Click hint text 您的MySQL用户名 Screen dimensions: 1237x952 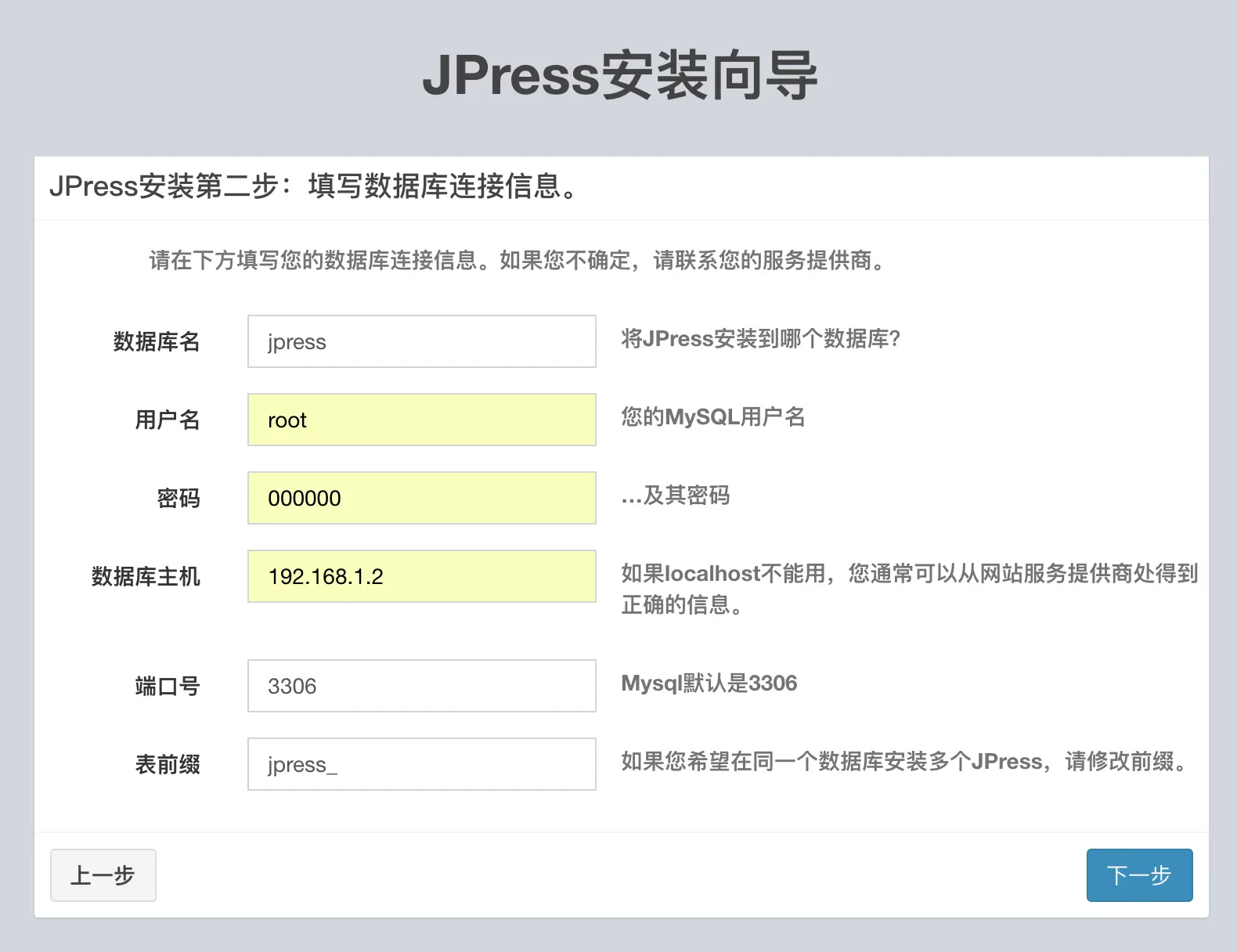[x=713, y=417]
